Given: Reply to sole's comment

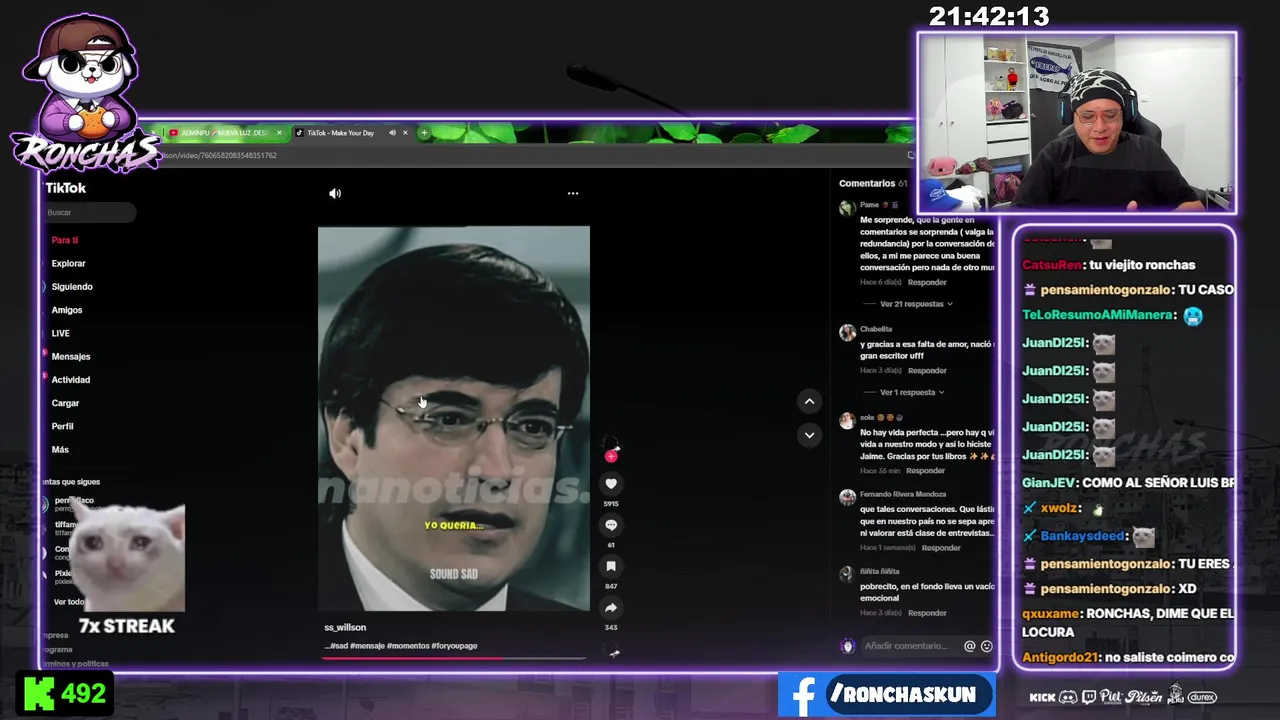Looking at the screenshot, I should (925, 471).
